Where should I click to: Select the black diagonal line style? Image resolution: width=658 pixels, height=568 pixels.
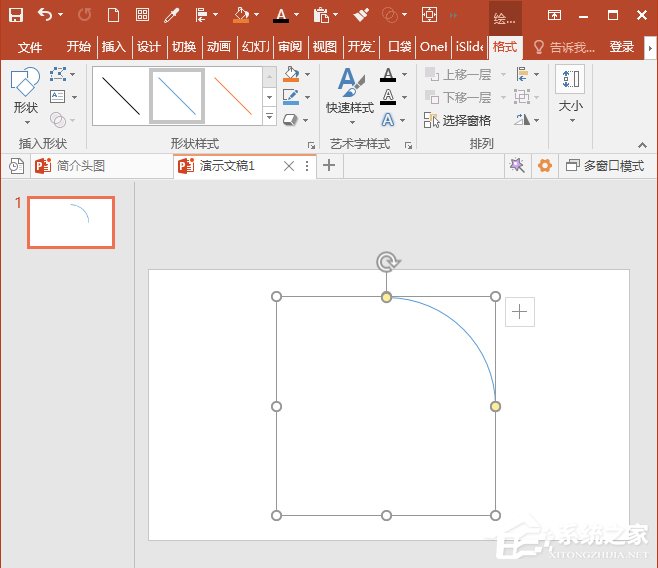click(120, 96)
